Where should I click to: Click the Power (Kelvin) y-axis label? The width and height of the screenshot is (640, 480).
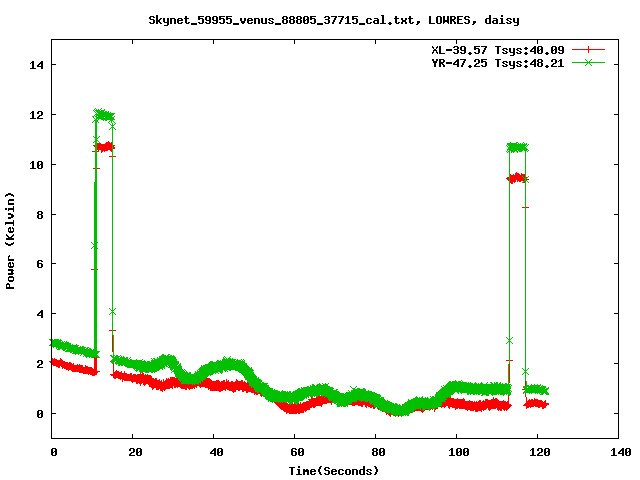[10, 241]
